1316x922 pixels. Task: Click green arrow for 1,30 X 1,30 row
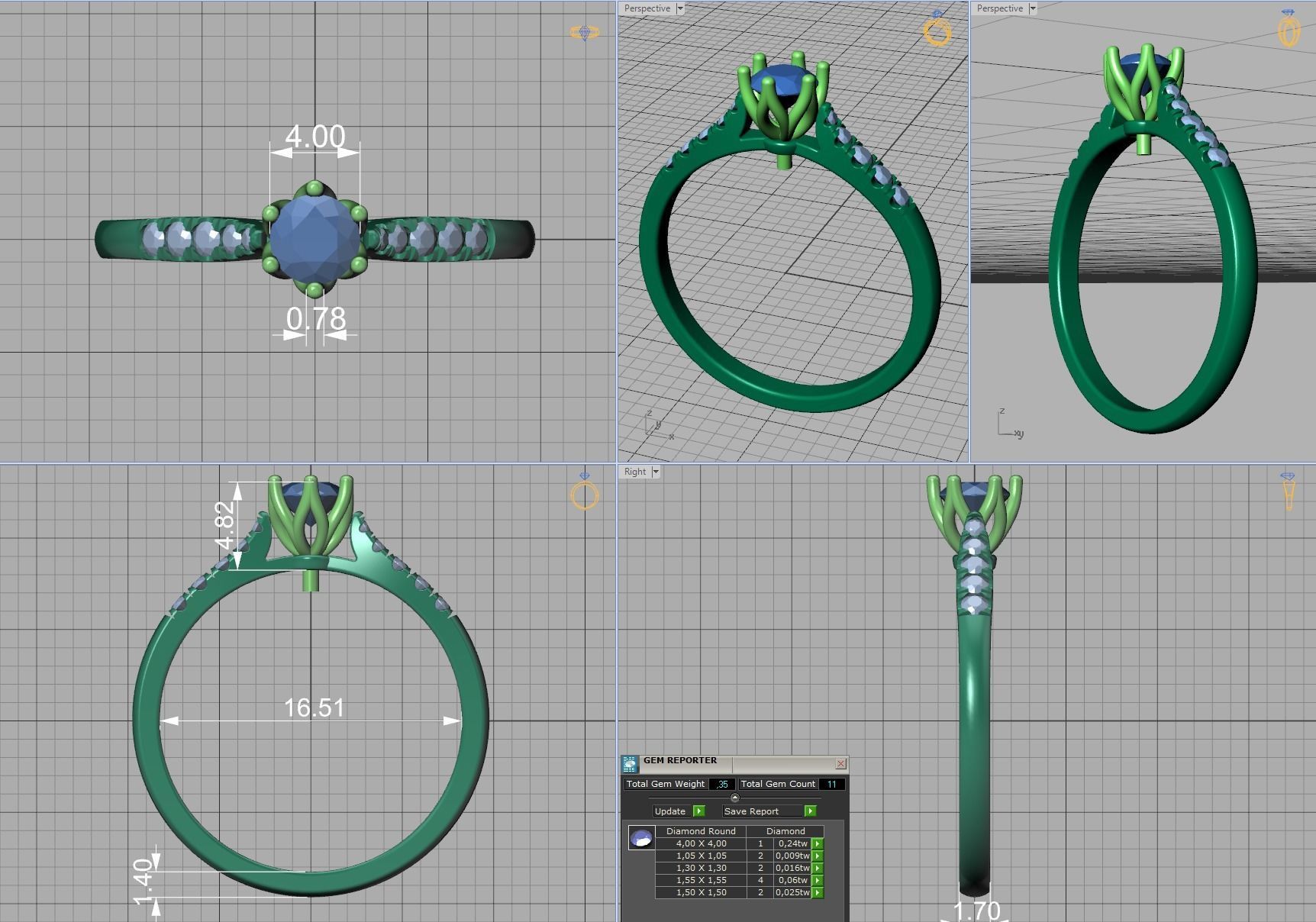[818, 869]
